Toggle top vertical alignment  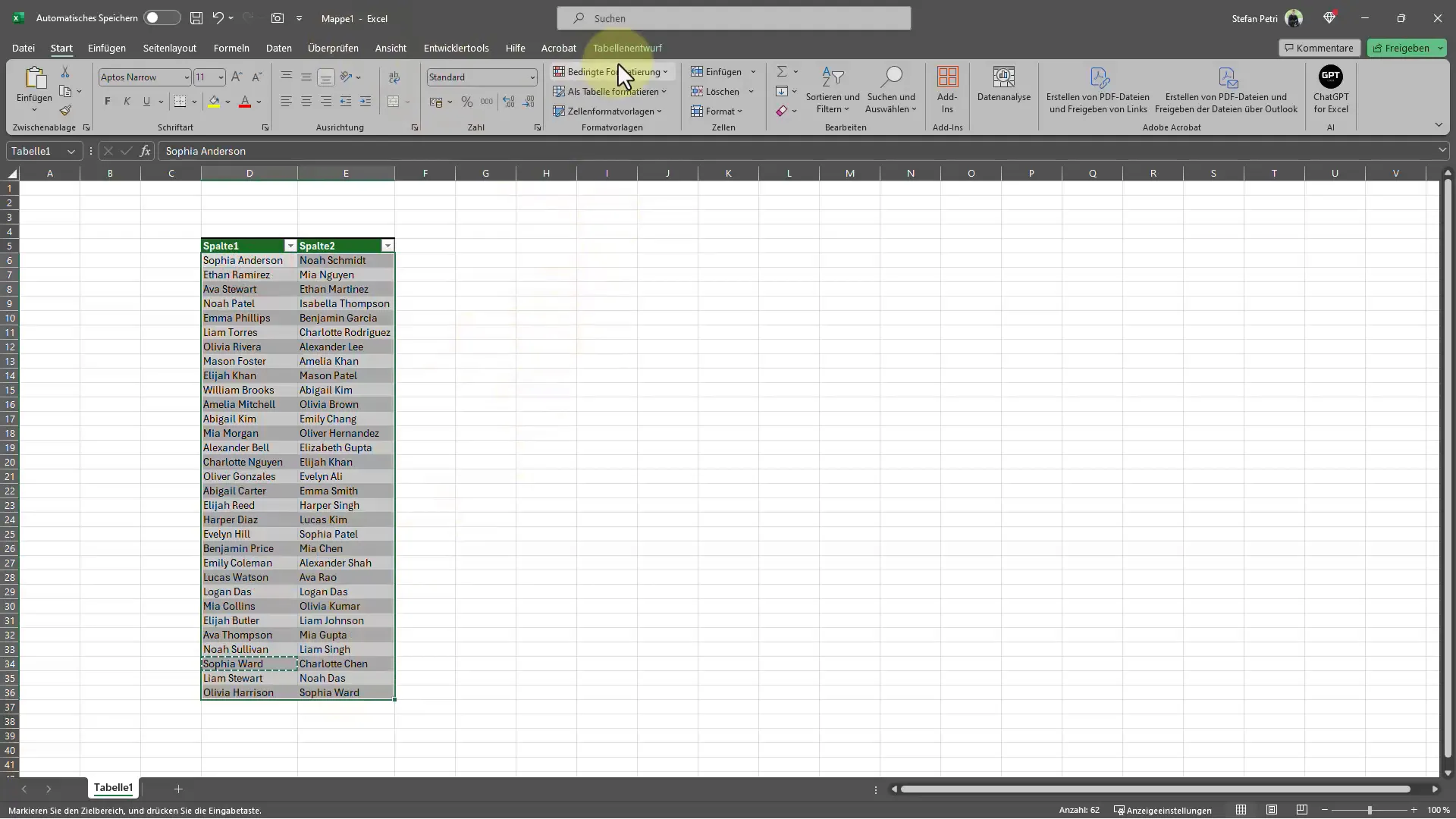tap(286, 77)
